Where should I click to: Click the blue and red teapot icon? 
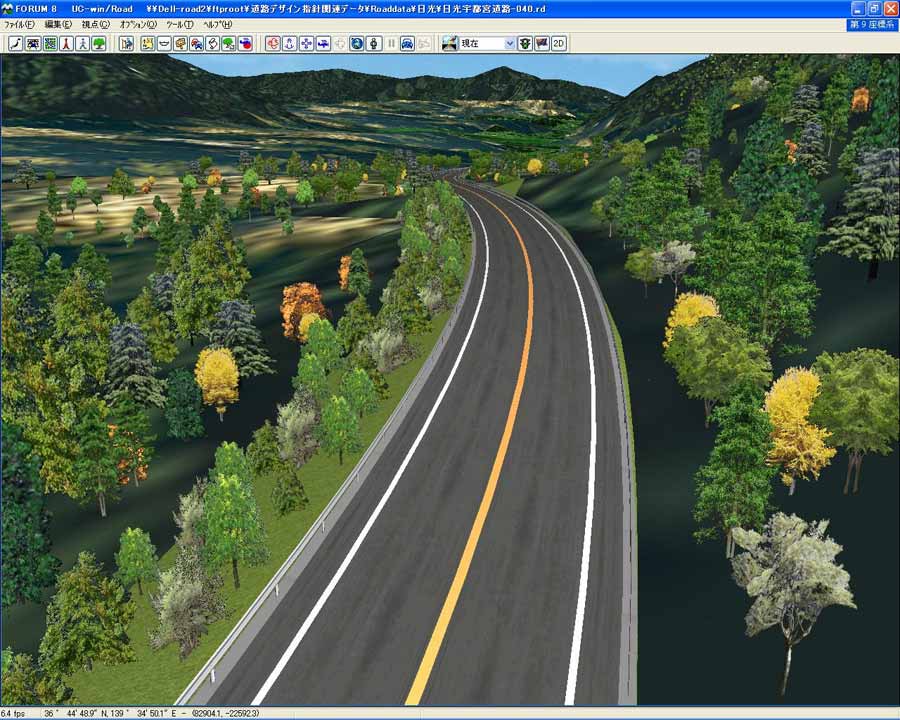tap(246, 44)
